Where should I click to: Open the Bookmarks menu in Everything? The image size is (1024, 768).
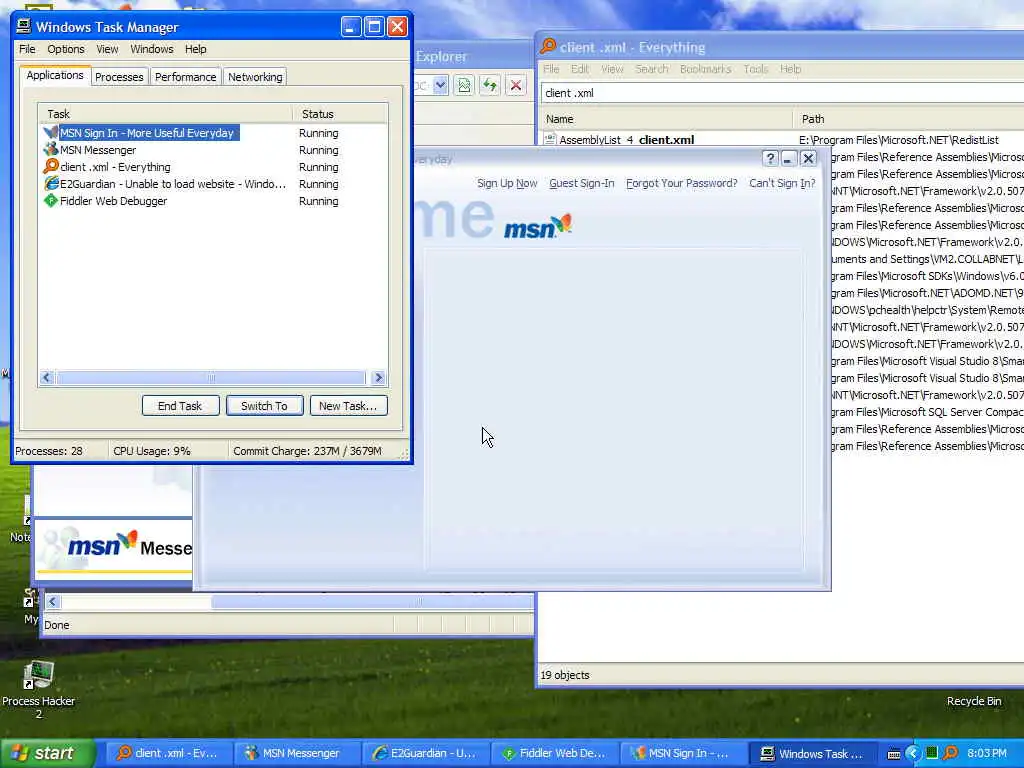click(705, 69)
